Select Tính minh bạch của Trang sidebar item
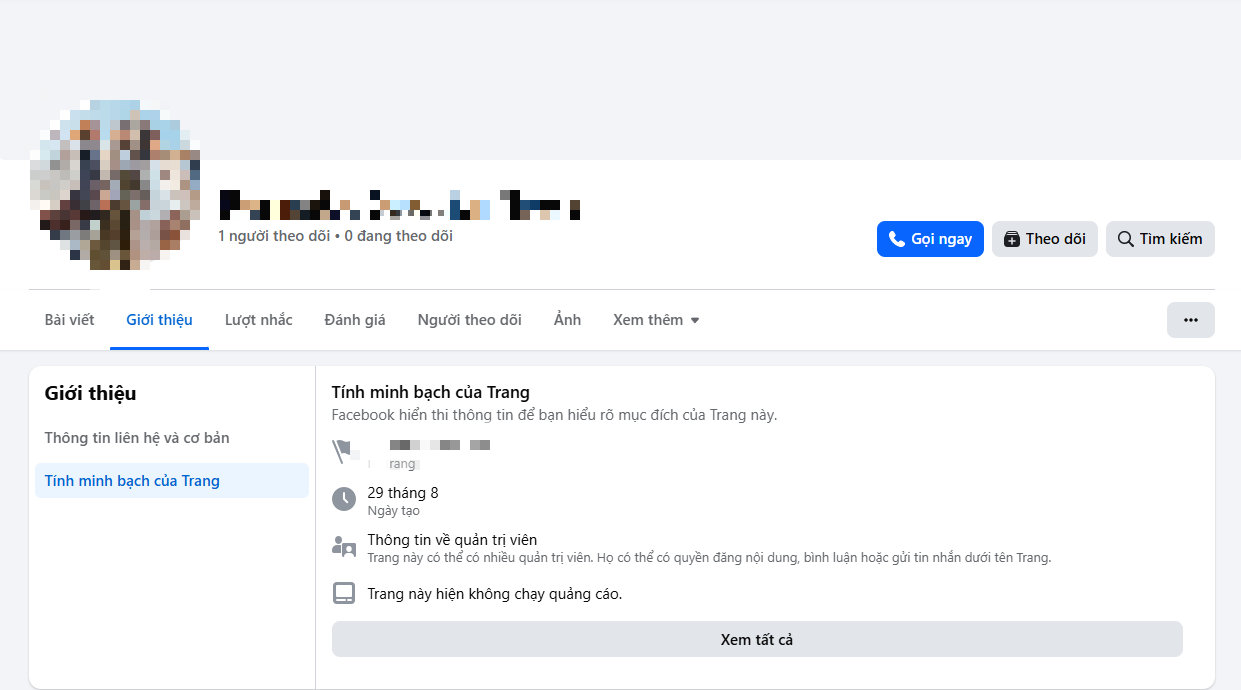1241x690 pixels. [x=132, y=481]
